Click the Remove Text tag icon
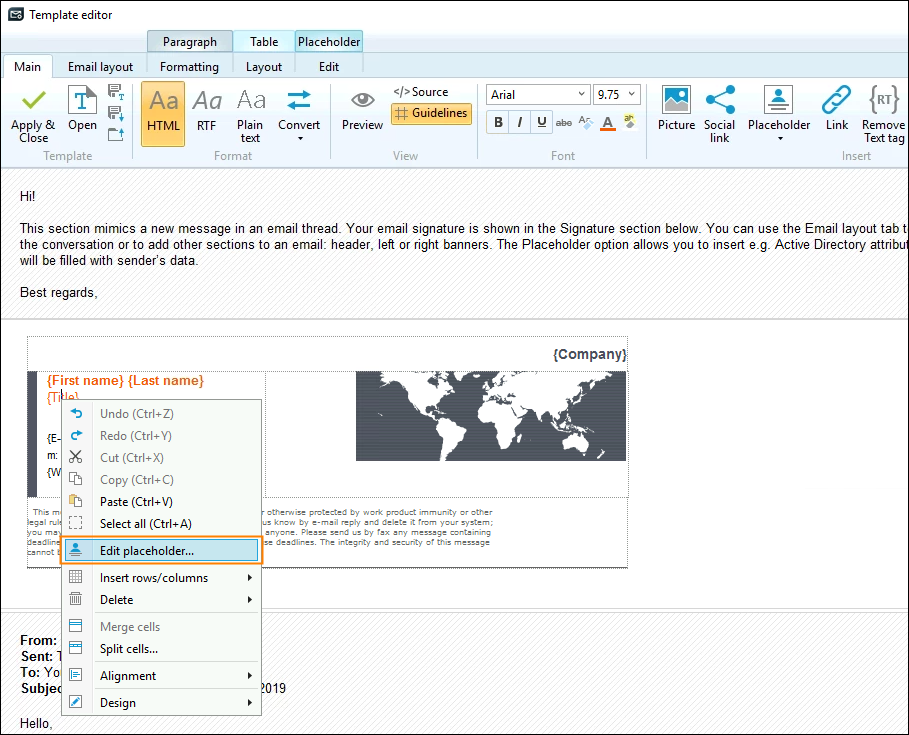909x735 pixels. (x=883, y=100)
